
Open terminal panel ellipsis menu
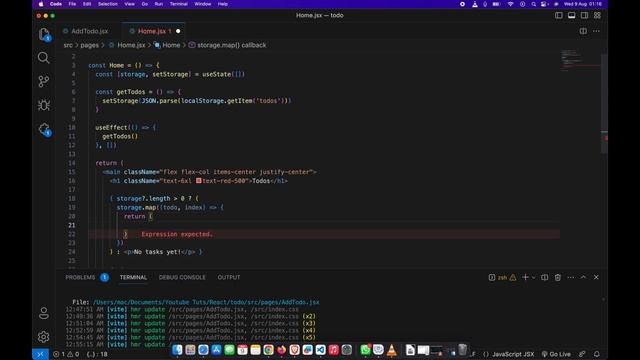tap(571, 277)
